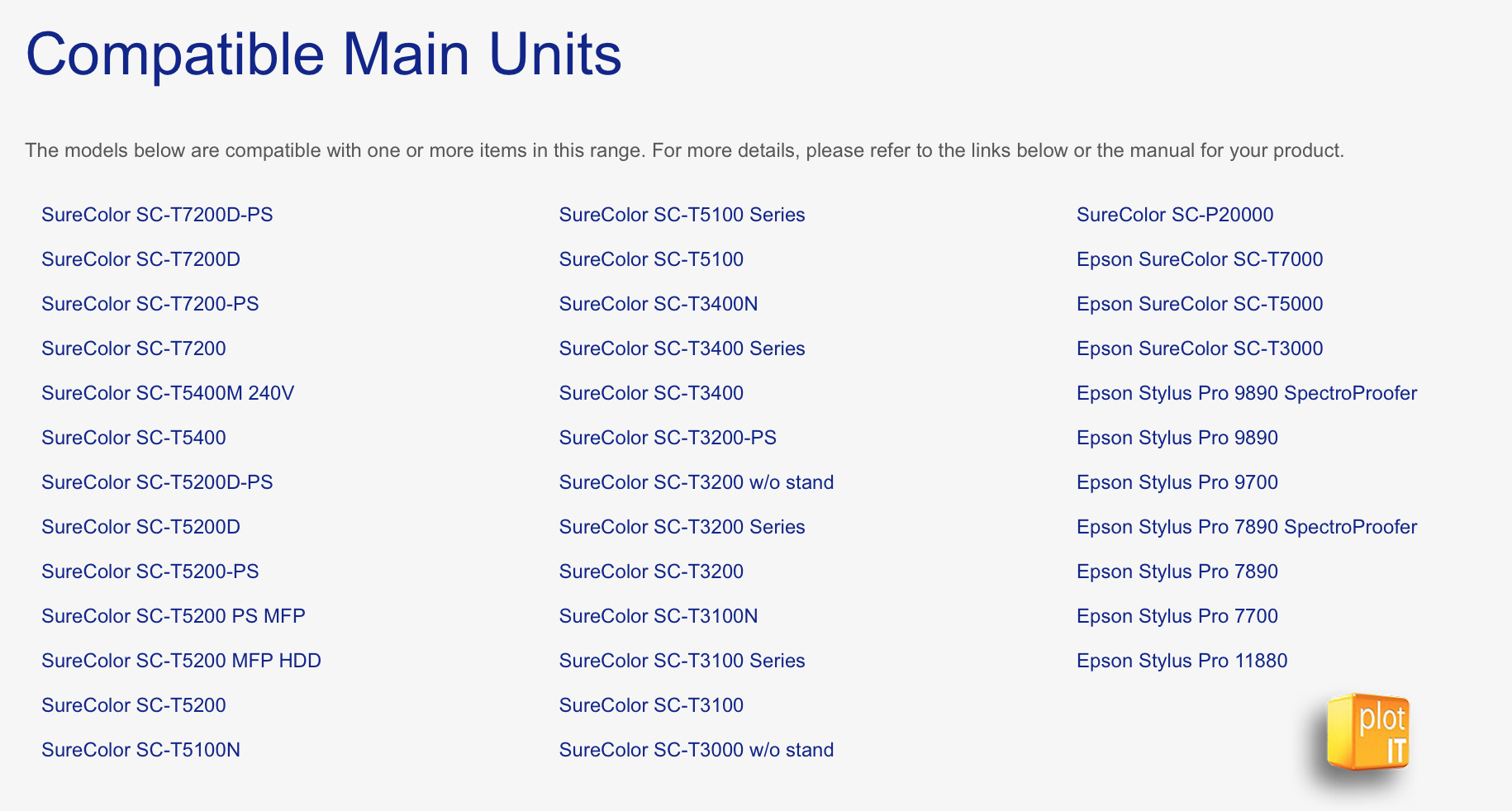Open SureColor SC-T5400M 240V link

click(x=168, y=393)
